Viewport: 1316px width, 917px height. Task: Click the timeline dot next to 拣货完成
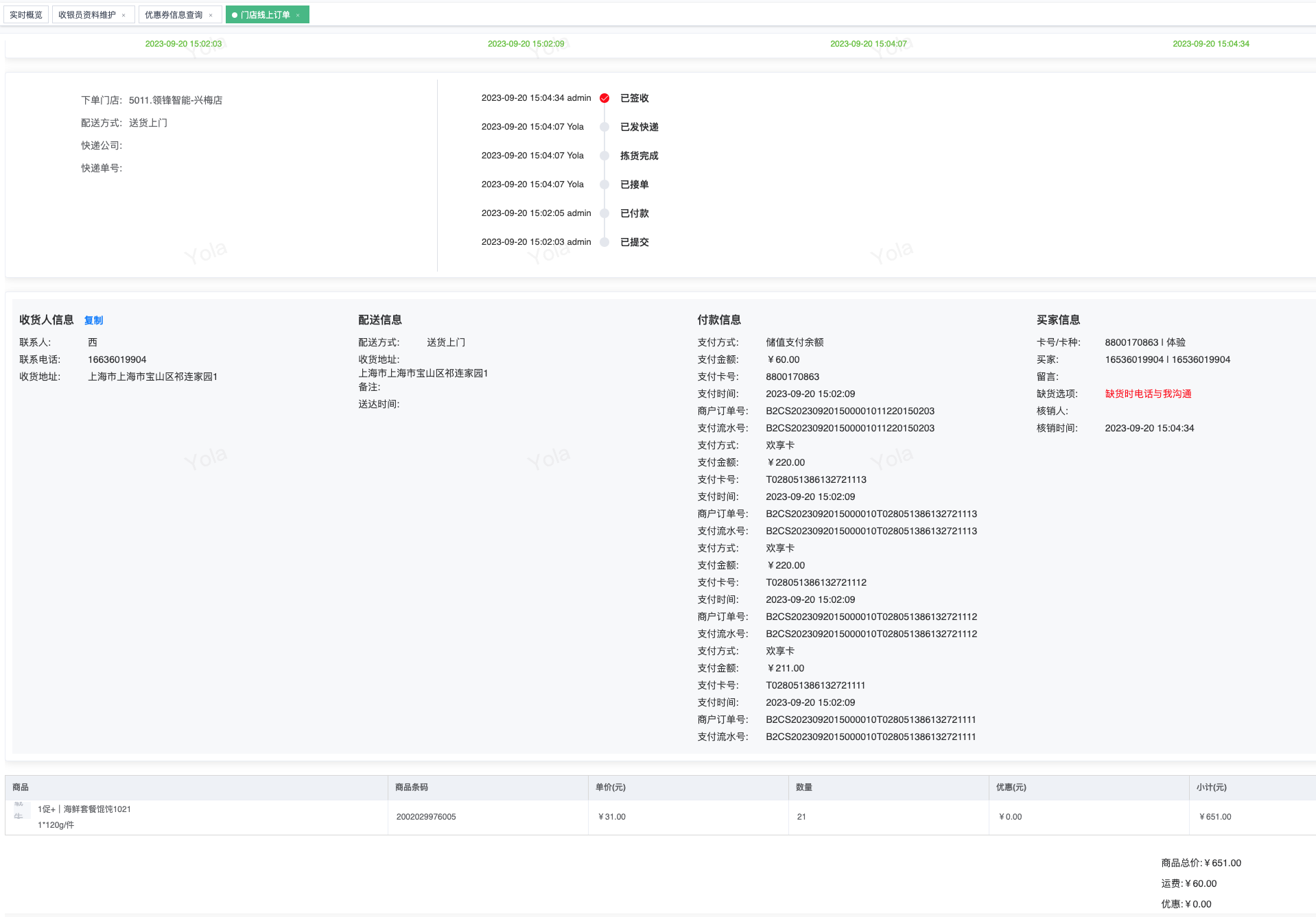tap(604, 156)
